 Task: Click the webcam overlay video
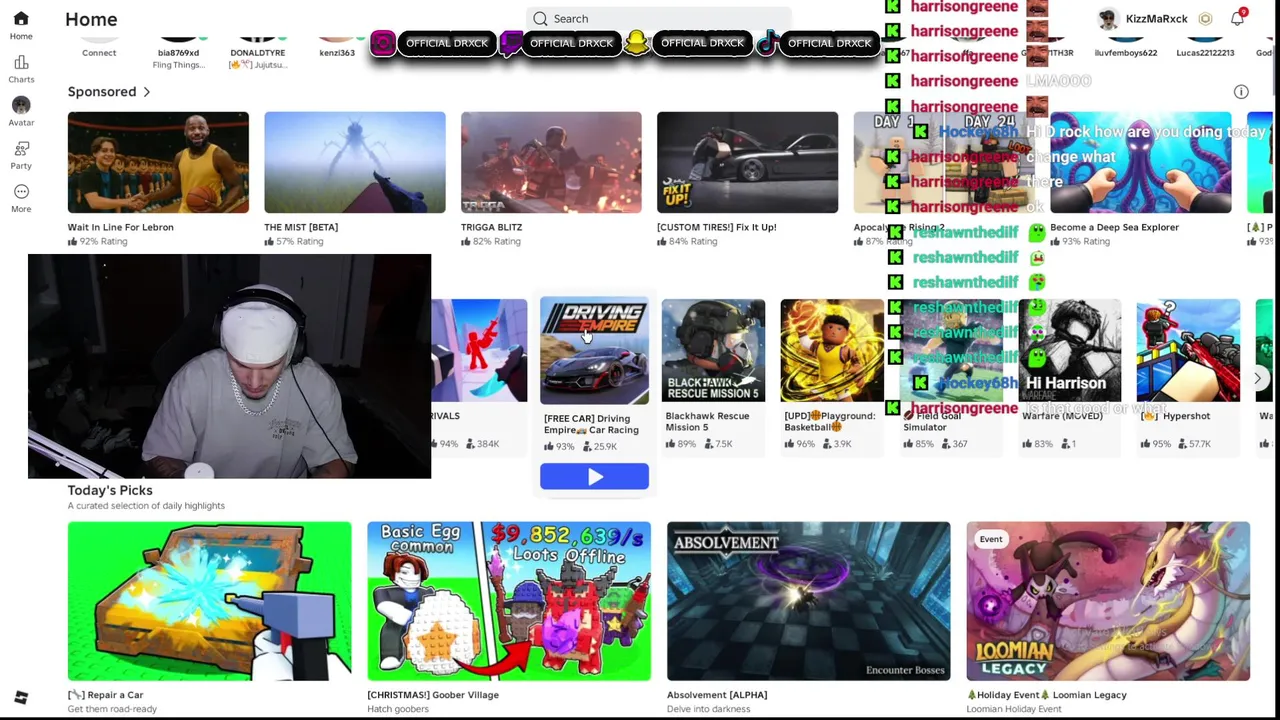pyautogui.click(x=229, y=366)
